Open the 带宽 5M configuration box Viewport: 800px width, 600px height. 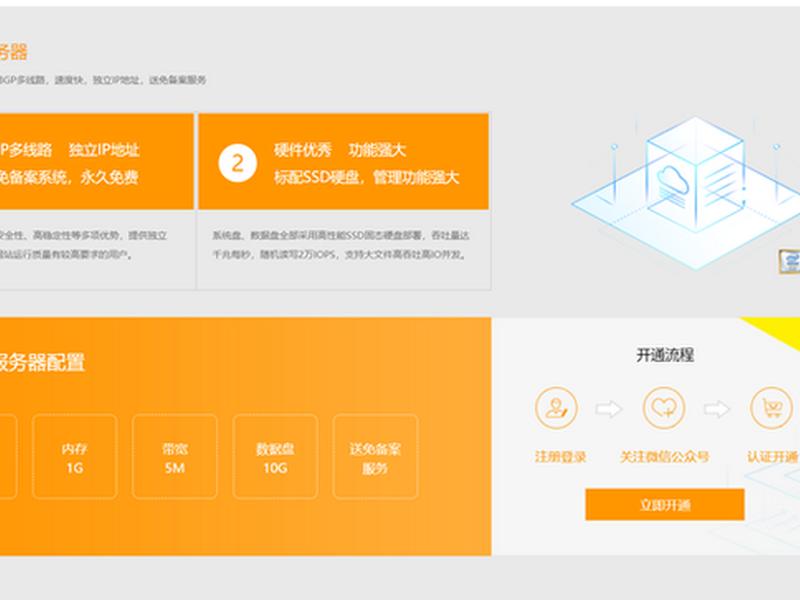tap(174, 457)
